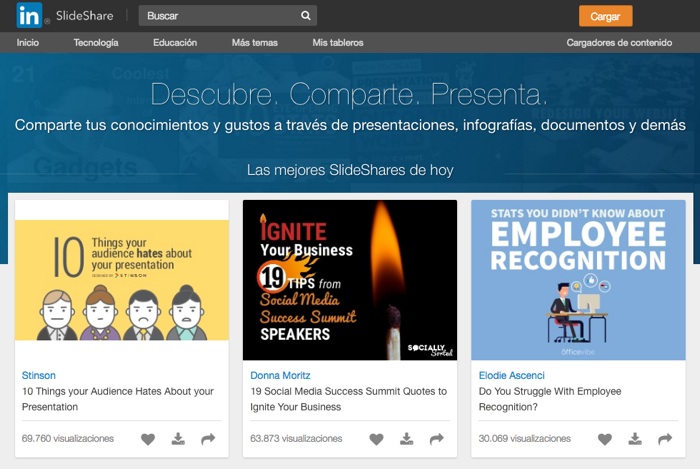Viewport: 700px width, 469px height.
Task: Share the Elodie Ascenci presentation
Action: click(x=665, y=439)
